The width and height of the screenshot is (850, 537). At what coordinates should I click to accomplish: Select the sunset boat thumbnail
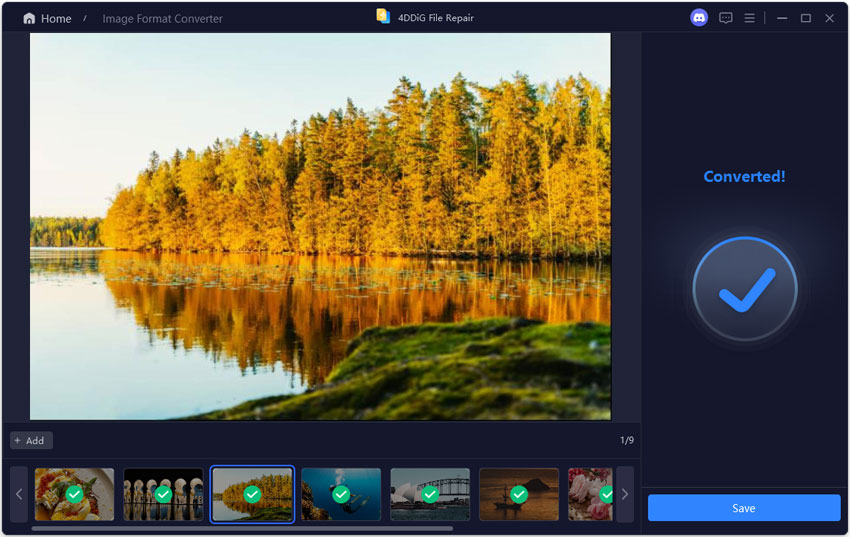tap(519, 494)
